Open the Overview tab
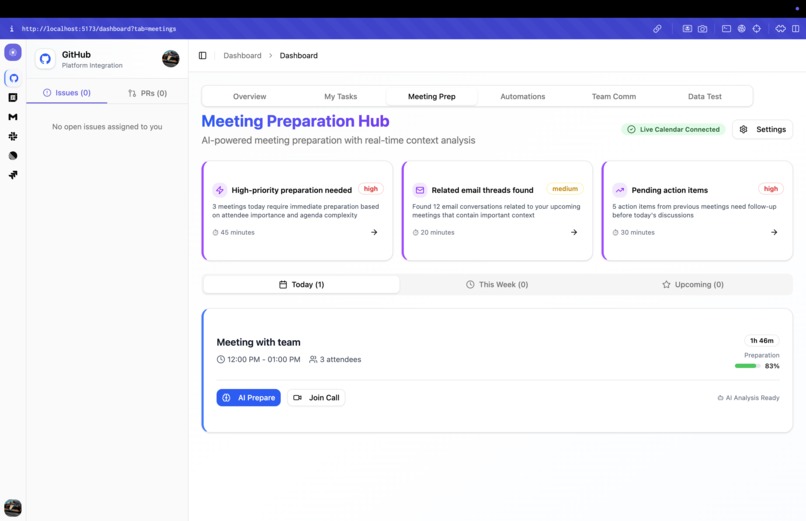 click(x=249, y=97)
